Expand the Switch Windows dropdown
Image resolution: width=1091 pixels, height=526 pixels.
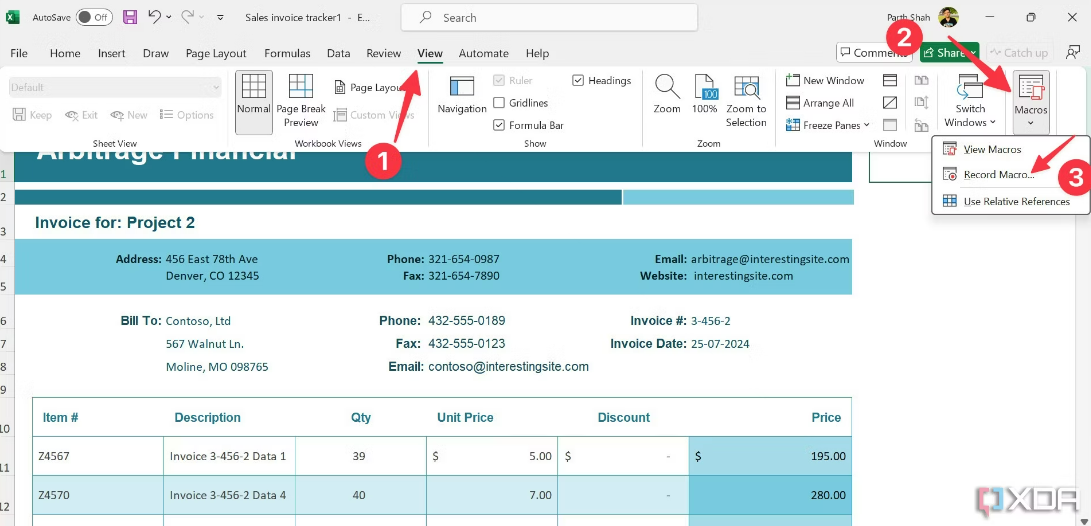click(992, 123)
